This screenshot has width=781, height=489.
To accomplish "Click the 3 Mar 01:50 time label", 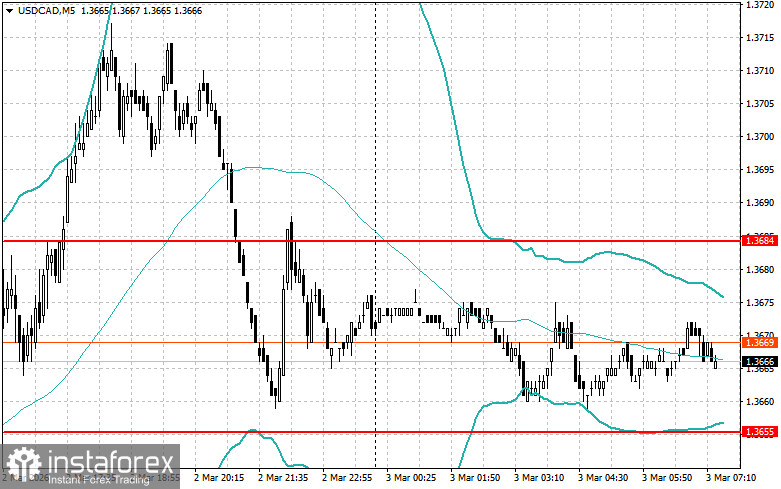I will click(x=475, y=478).
